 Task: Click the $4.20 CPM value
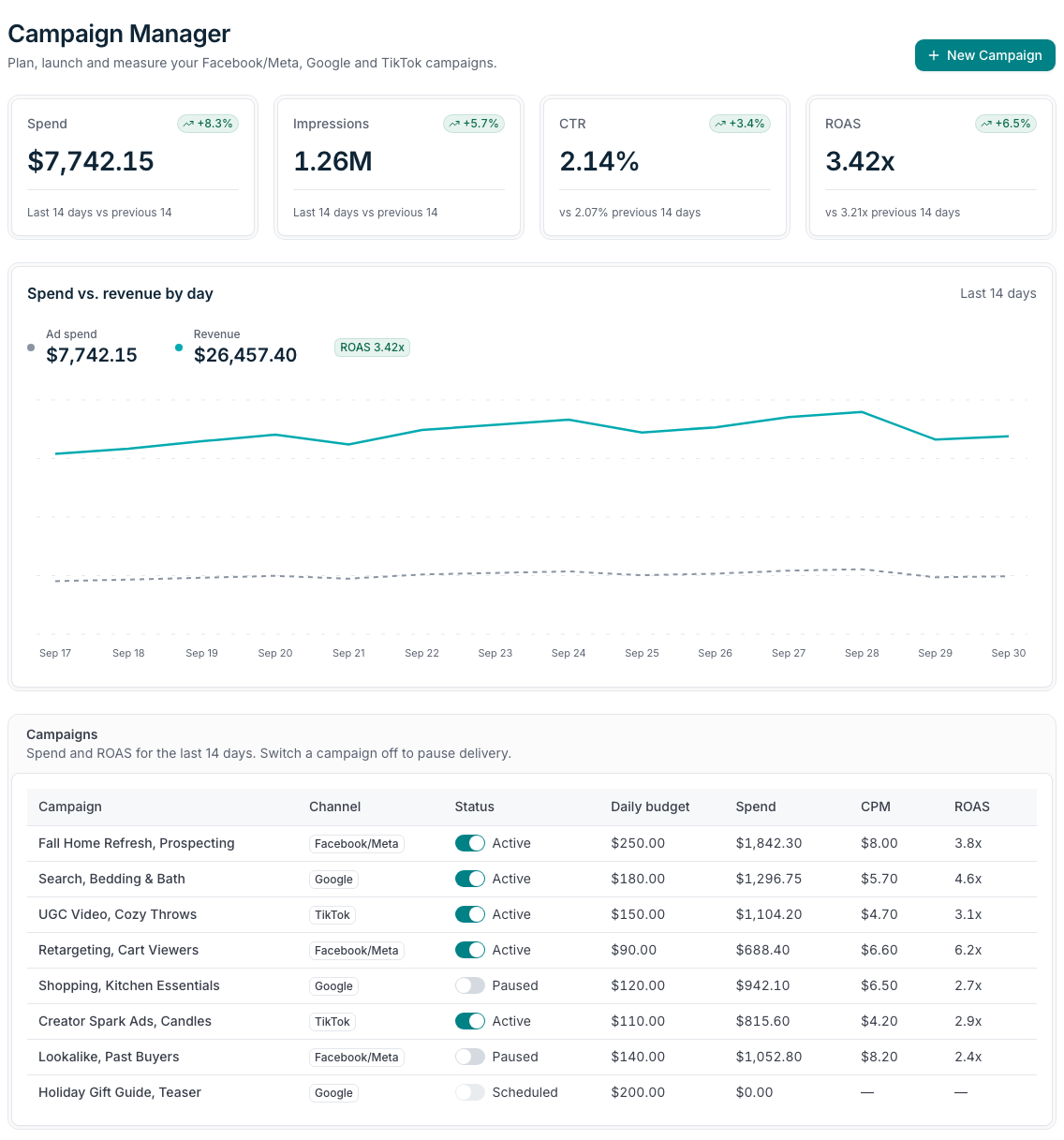tap(879, 1021)
